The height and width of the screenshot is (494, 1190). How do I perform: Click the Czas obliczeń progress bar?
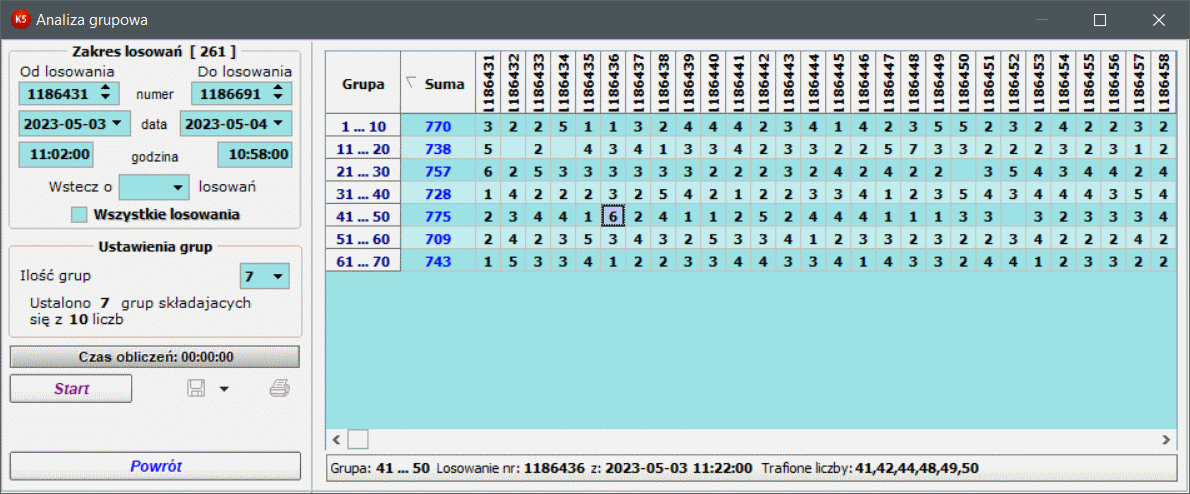point(156,357)
